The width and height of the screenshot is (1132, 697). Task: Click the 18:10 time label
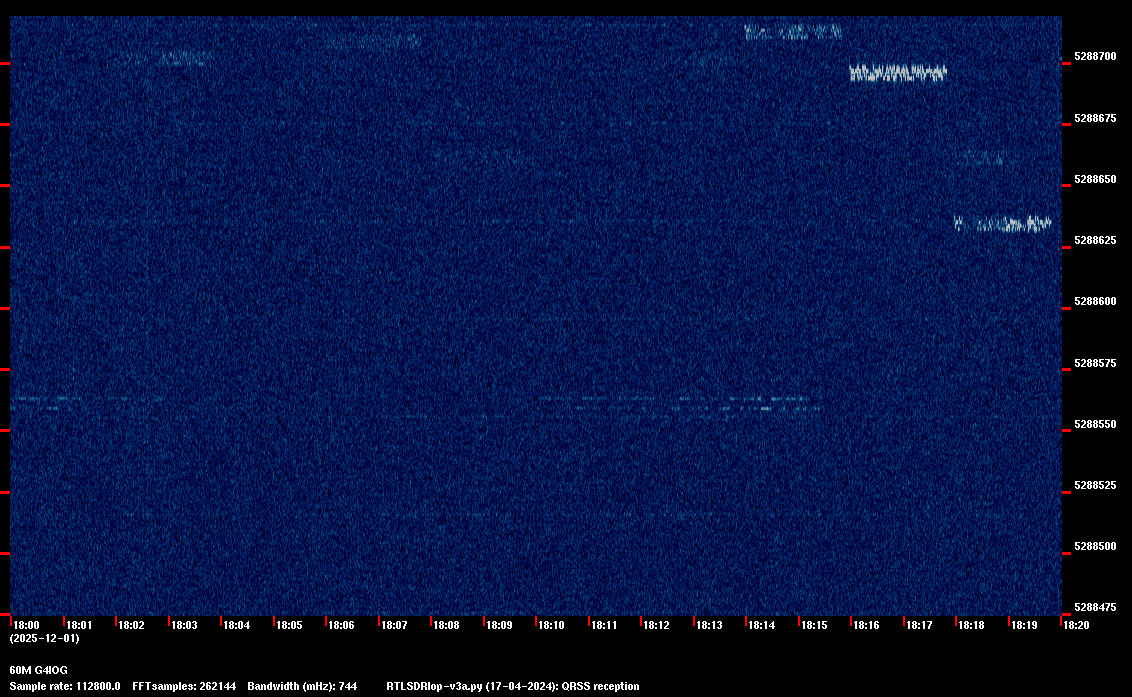(x=552, y=625)
